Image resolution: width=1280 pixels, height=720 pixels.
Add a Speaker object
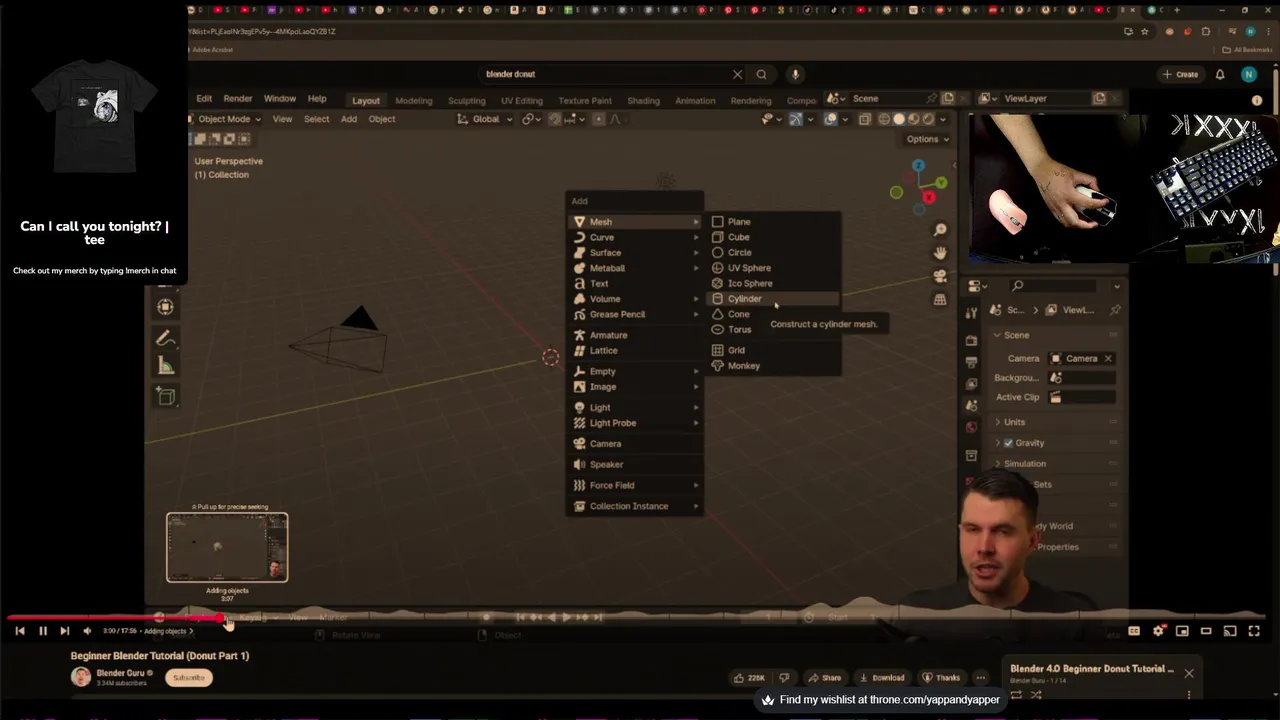tap(635, 464)
